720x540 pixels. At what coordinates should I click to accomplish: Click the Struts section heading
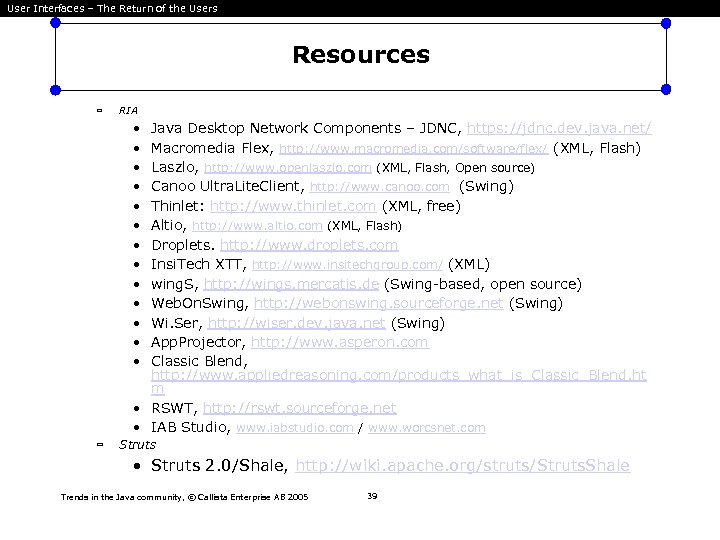point(137,444)
